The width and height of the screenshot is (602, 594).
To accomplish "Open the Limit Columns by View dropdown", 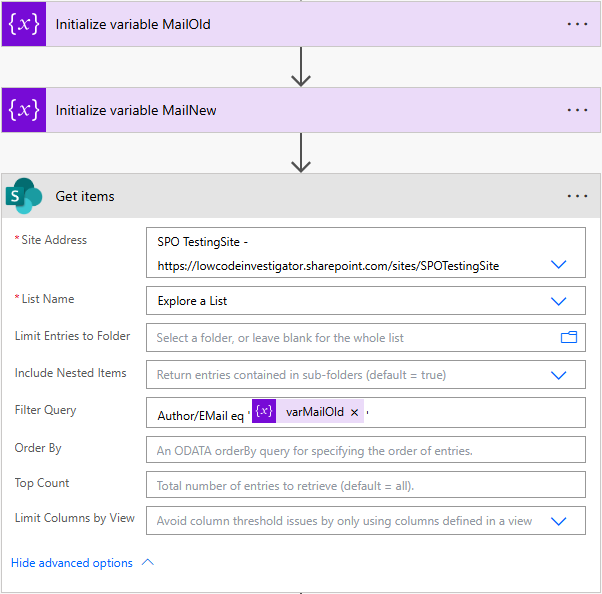I will point(559,521).
